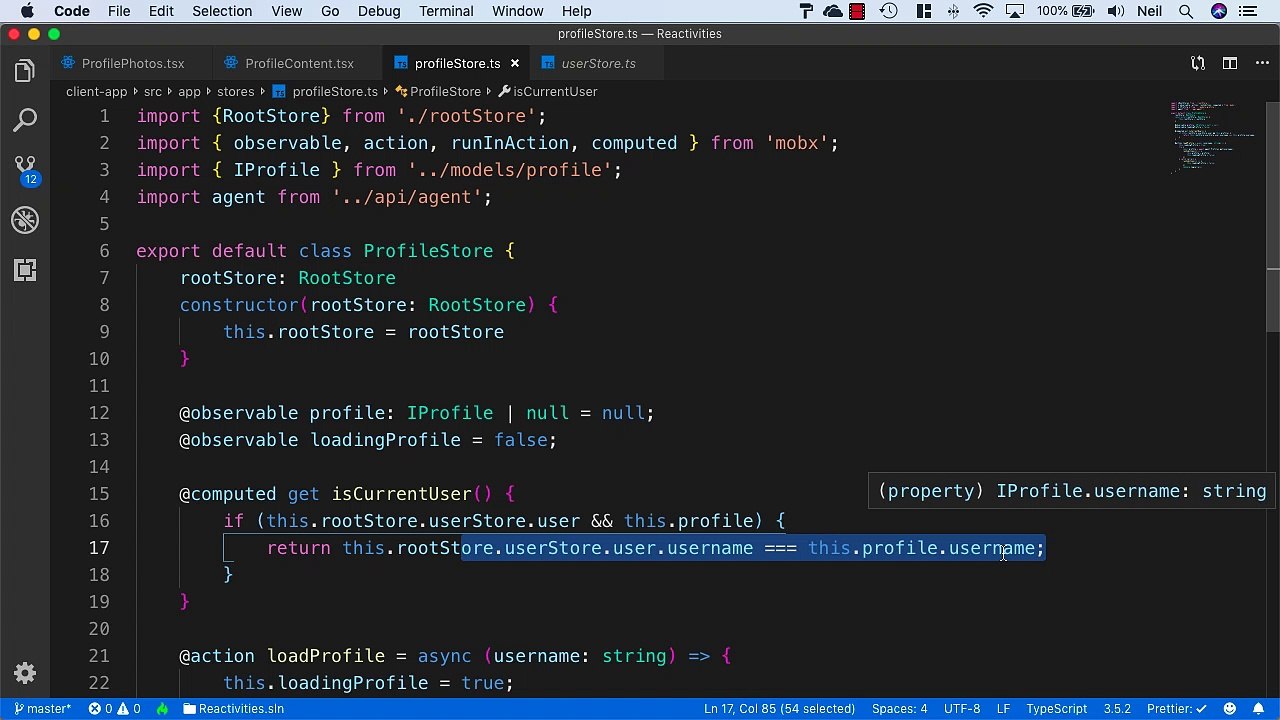Click stores folder in breadcrumb

tap(236, 91)
